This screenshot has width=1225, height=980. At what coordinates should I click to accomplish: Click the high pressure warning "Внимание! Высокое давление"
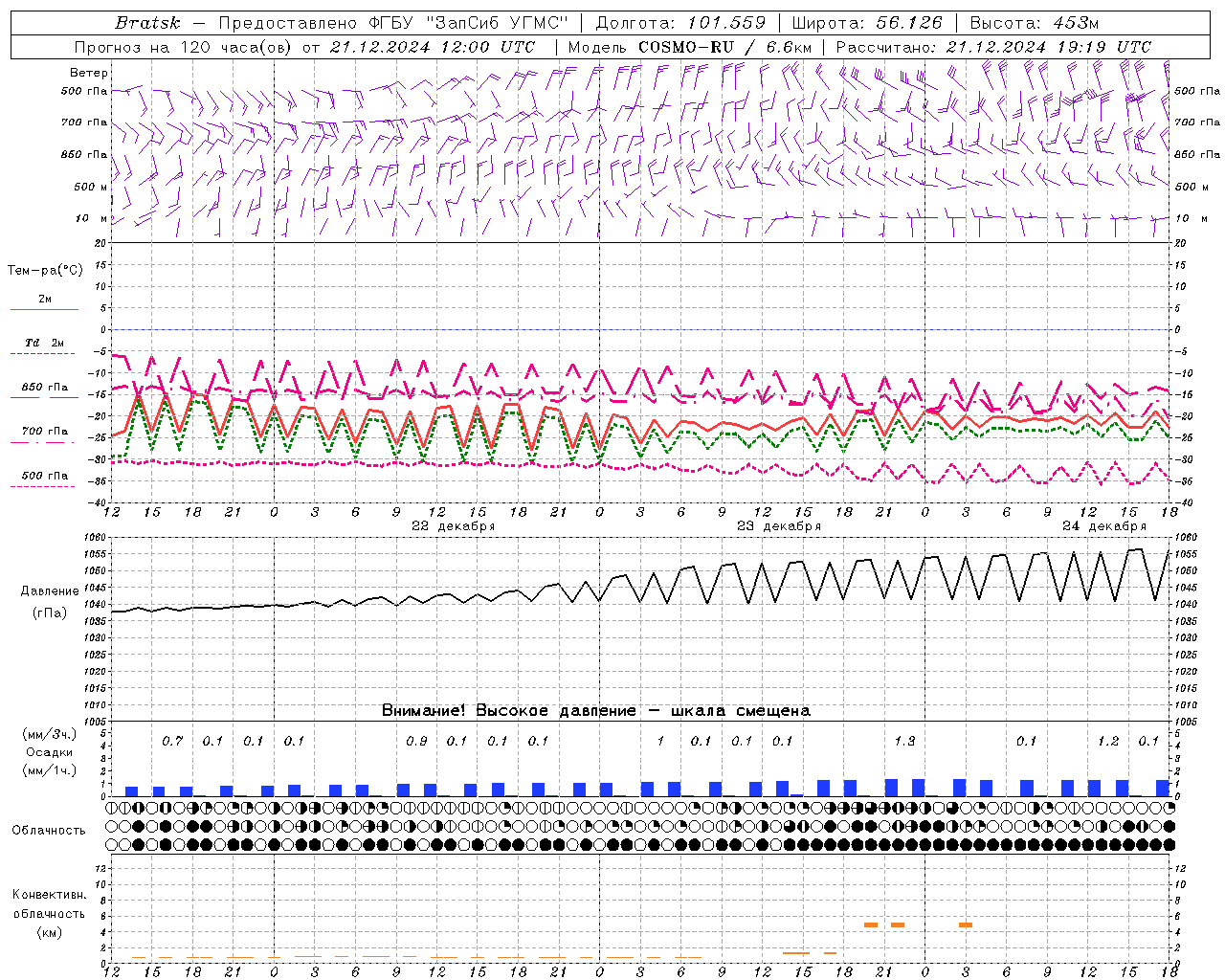coord(508,711)
